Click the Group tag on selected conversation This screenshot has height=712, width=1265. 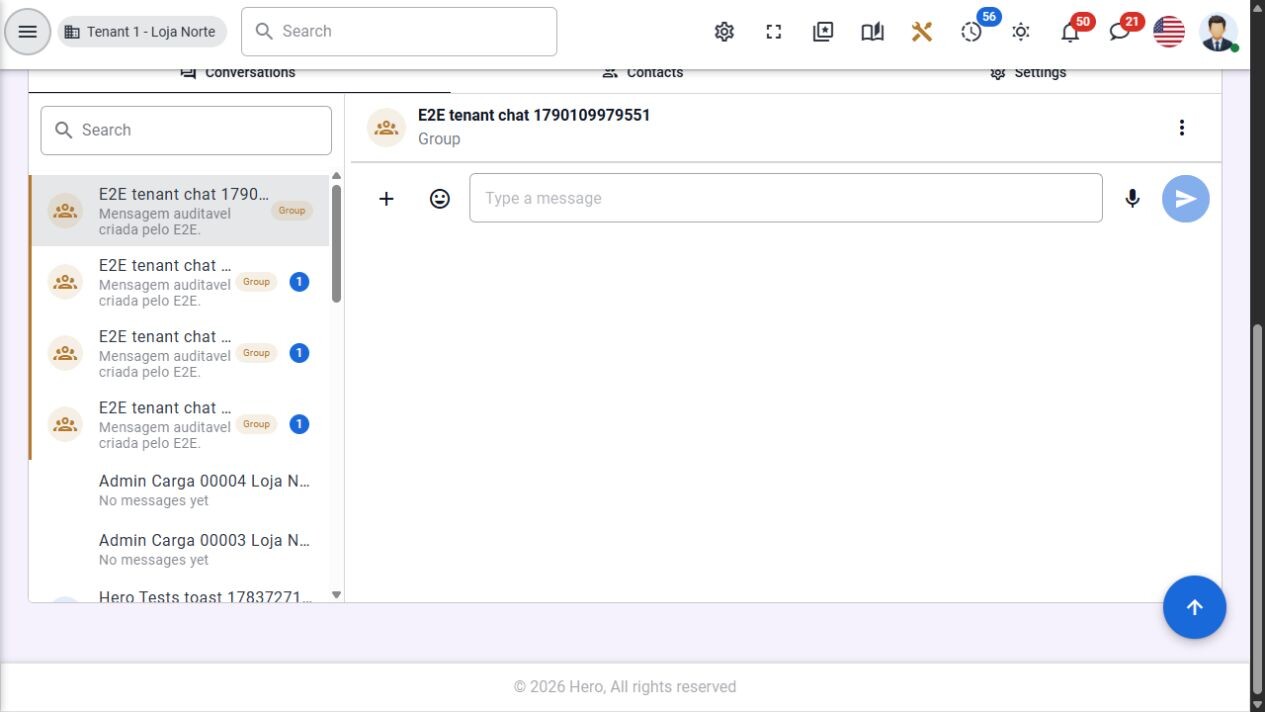(292, 211)
